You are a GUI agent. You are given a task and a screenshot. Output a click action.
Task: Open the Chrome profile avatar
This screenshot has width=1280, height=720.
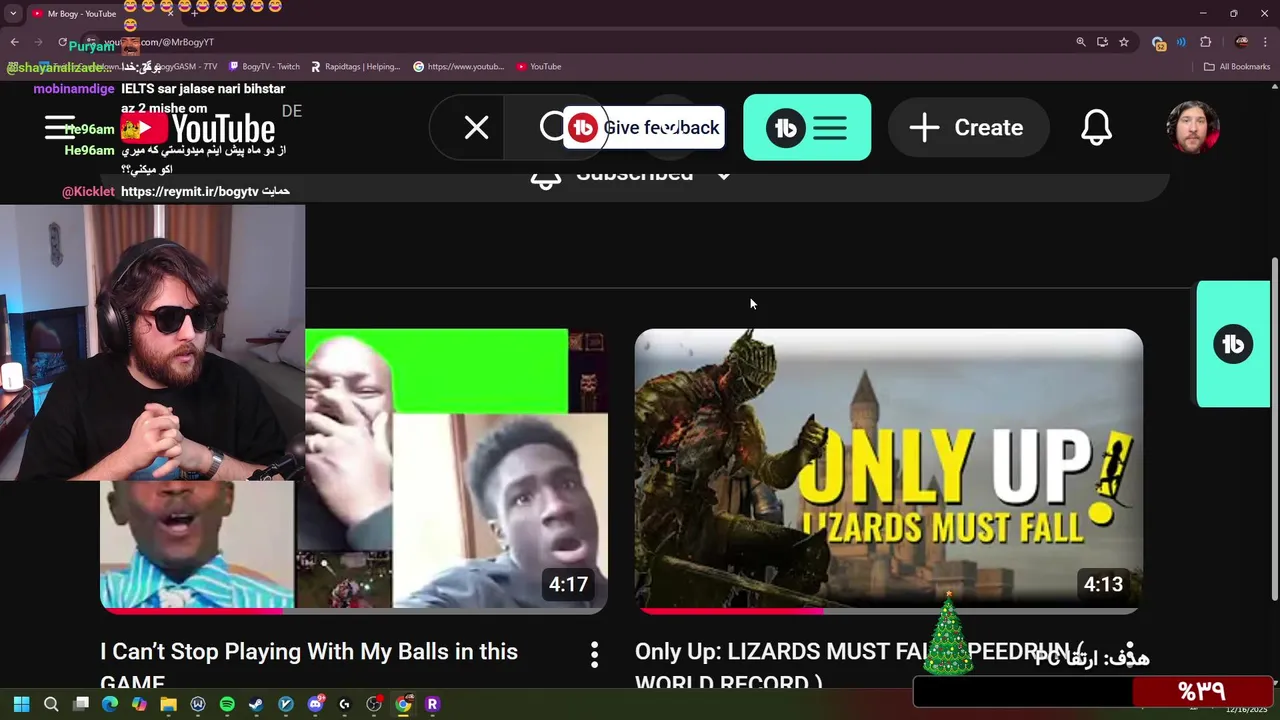click(x=1241, y=42)
